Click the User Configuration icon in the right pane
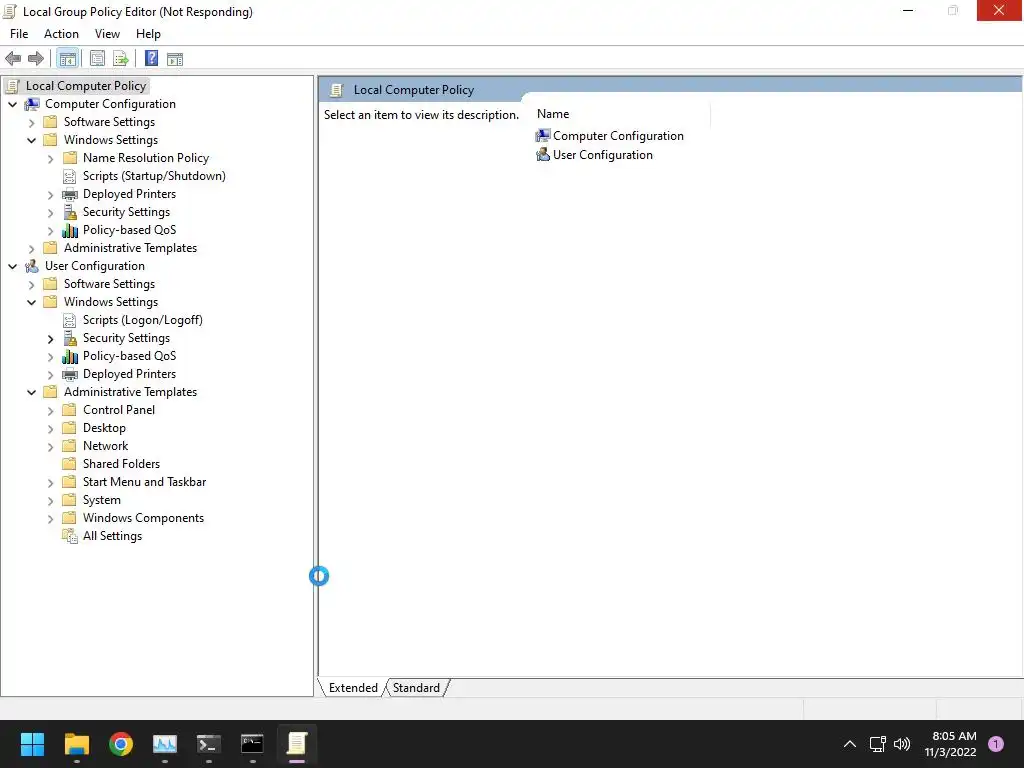 (542, 155)
